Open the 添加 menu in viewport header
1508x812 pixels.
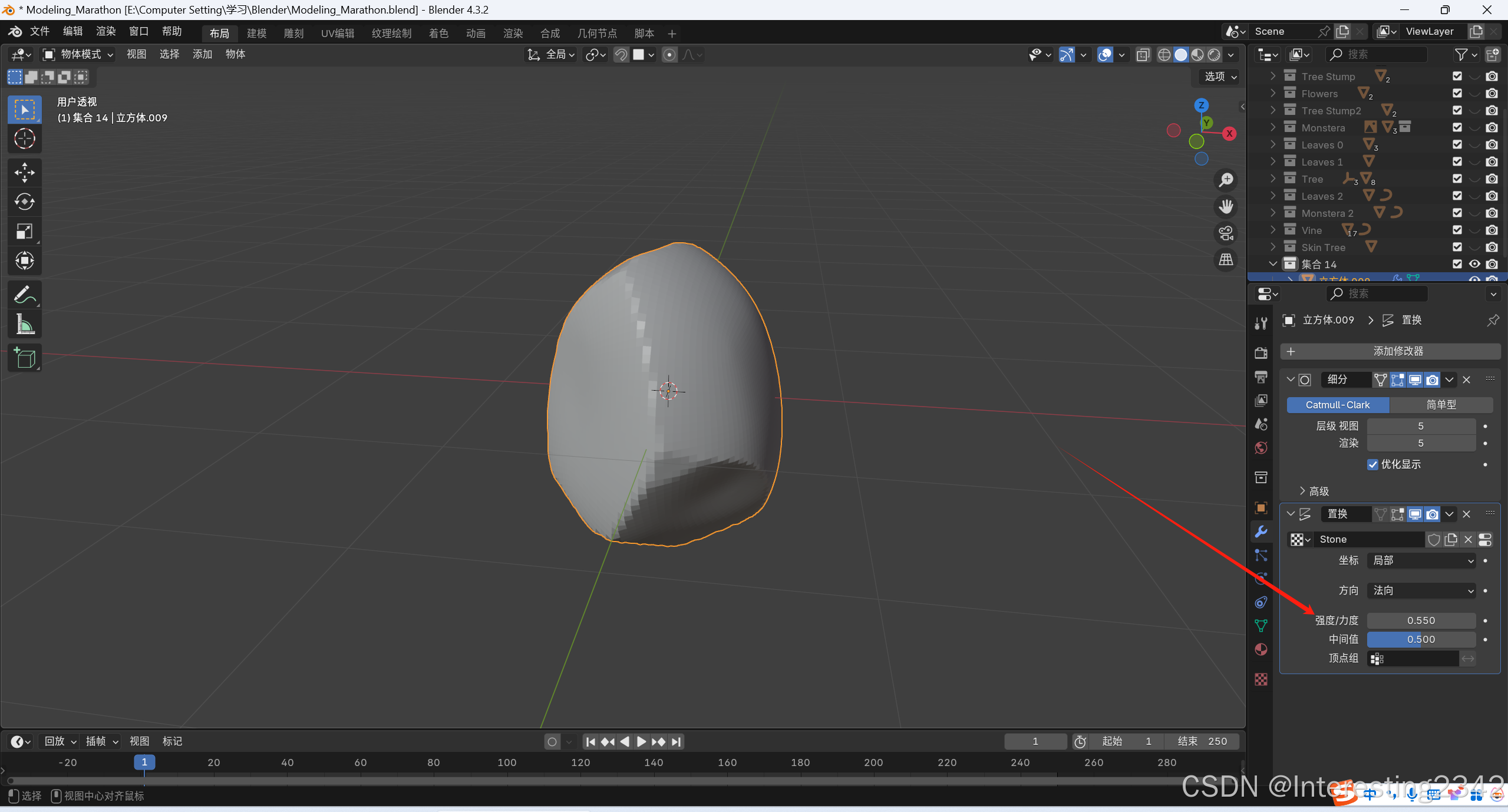pyautogui.click(x=202, y=54)
